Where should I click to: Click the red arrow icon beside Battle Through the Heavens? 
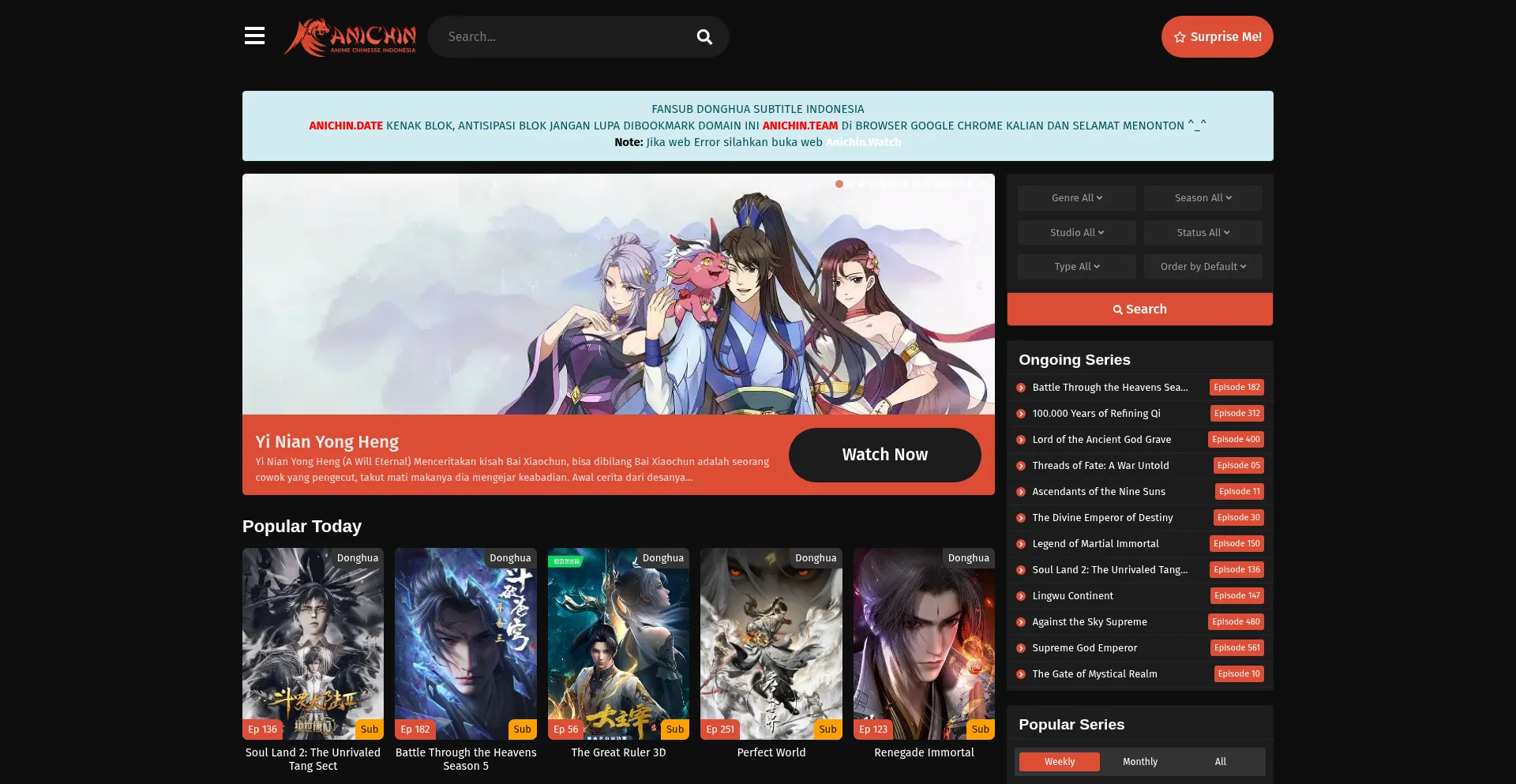tap(1021, 388)
